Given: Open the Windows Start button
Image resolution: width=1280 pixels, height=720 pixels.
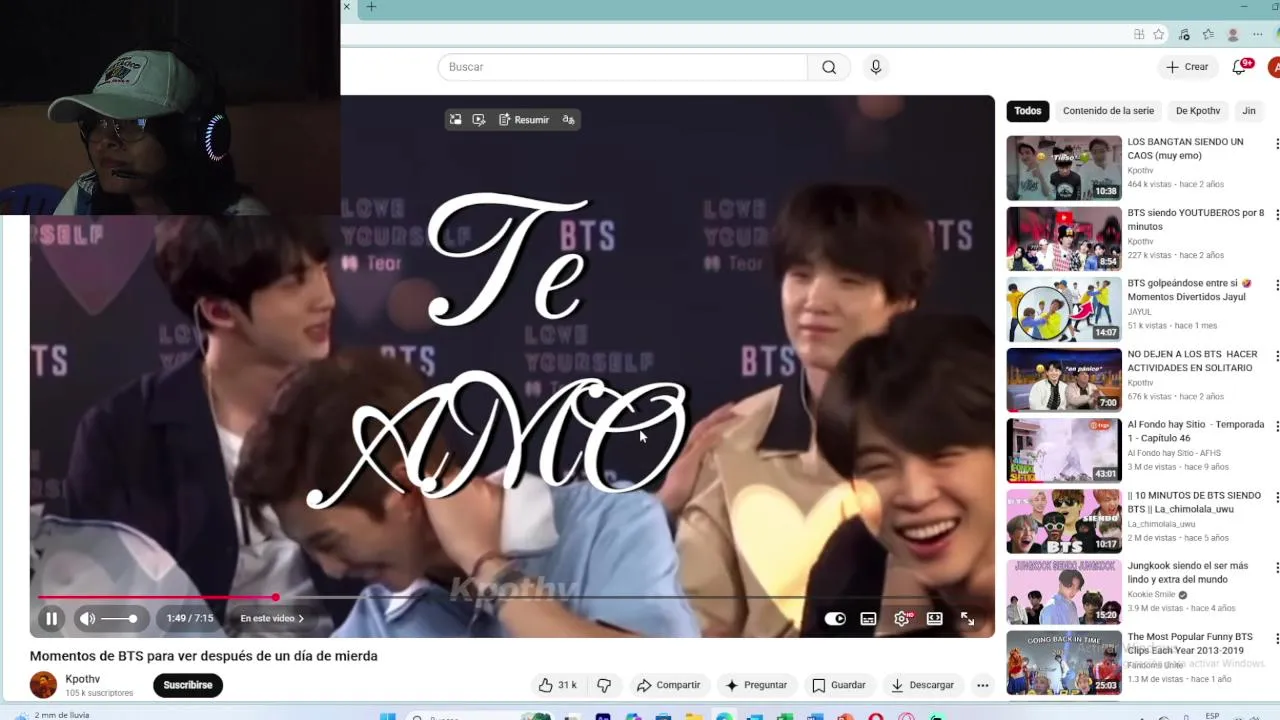Looking at the screenshot, I should pos(388,716).
